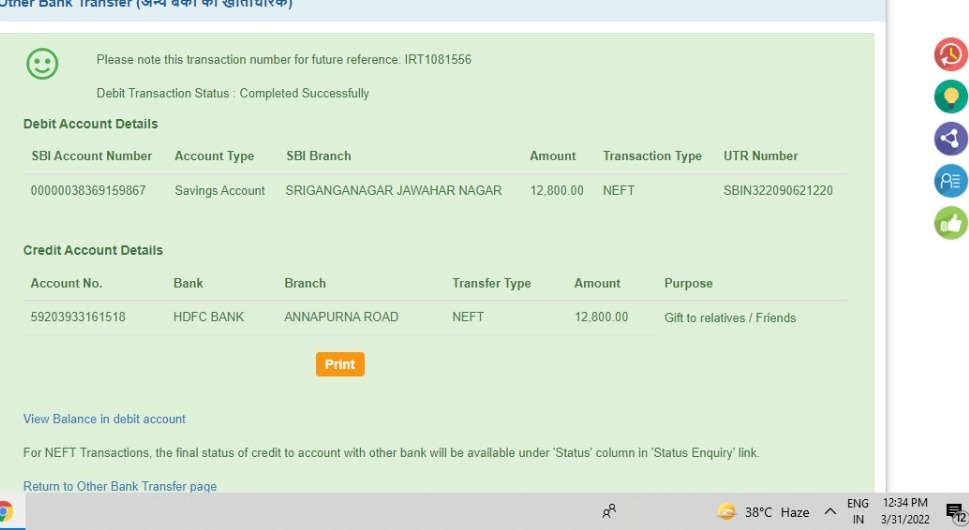Click the green light bulb tips icon
The height and width of the screenshot is (530, 969).
point(950,97)
